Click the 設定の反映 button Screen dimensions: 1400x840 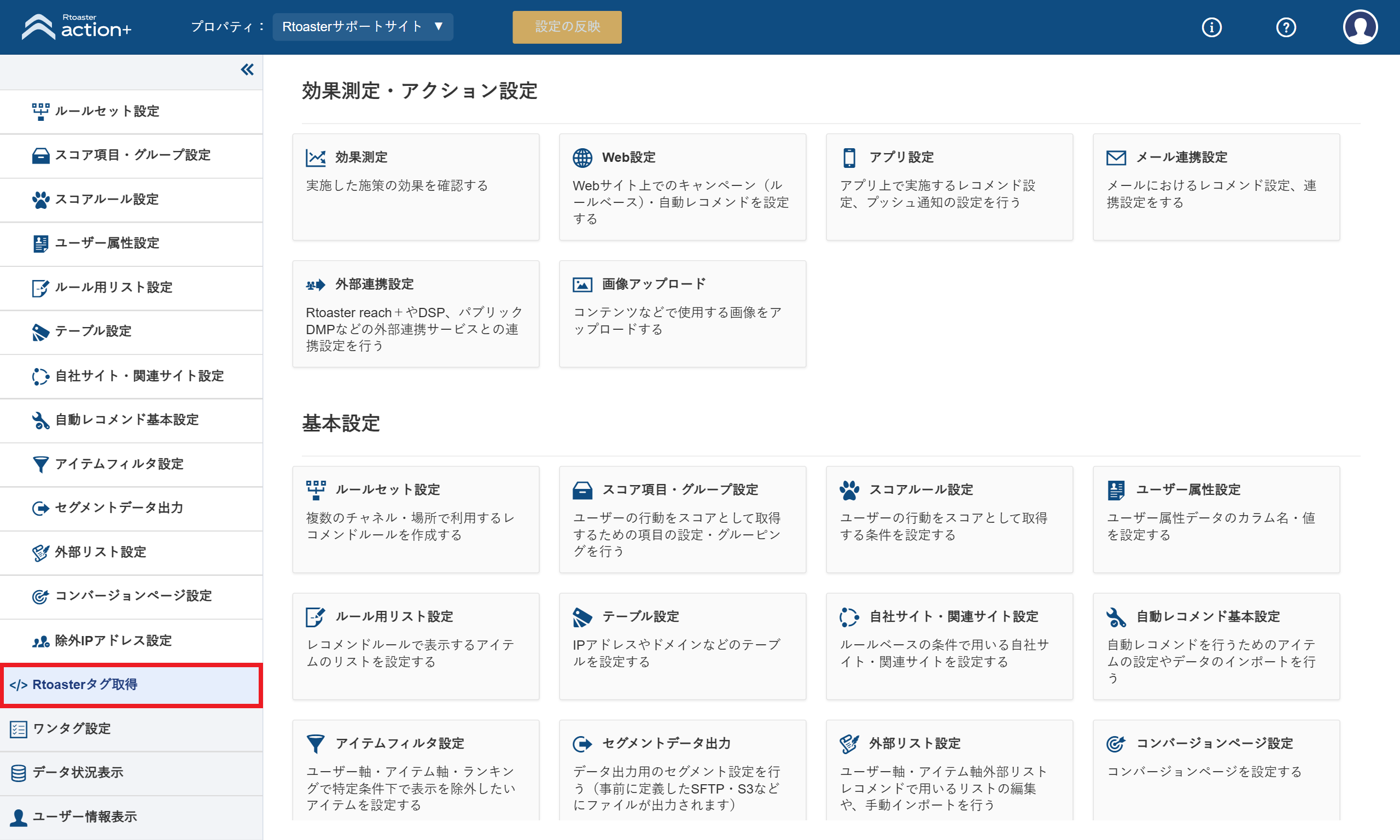pyautogui.click(x=567, y=27)
